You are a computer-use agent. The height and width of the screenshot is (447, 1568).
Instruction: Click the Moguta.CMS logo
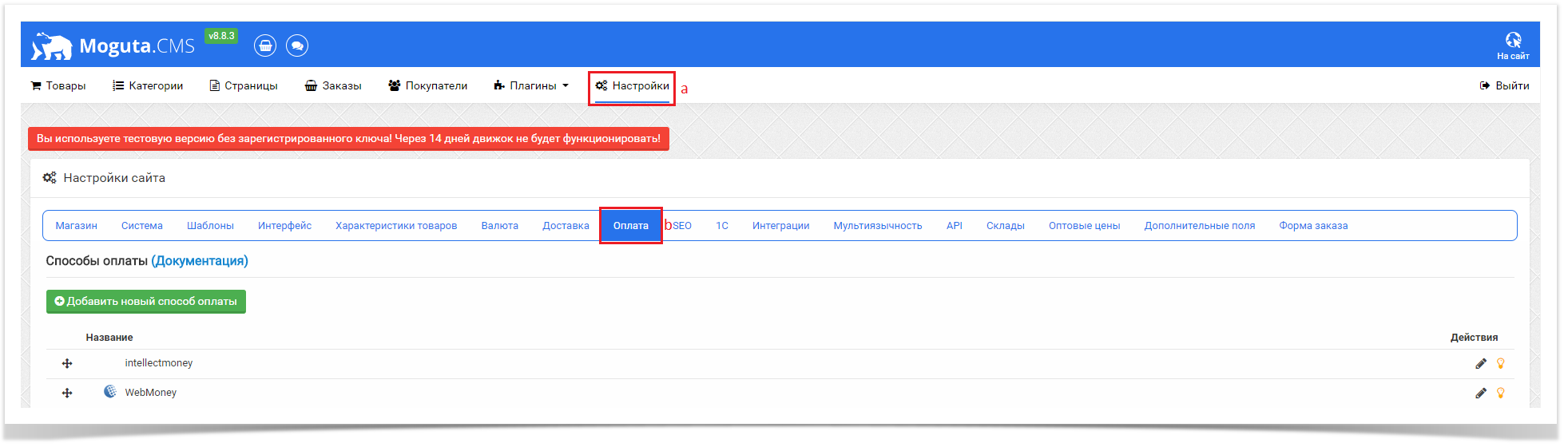[x=113, y=46]
